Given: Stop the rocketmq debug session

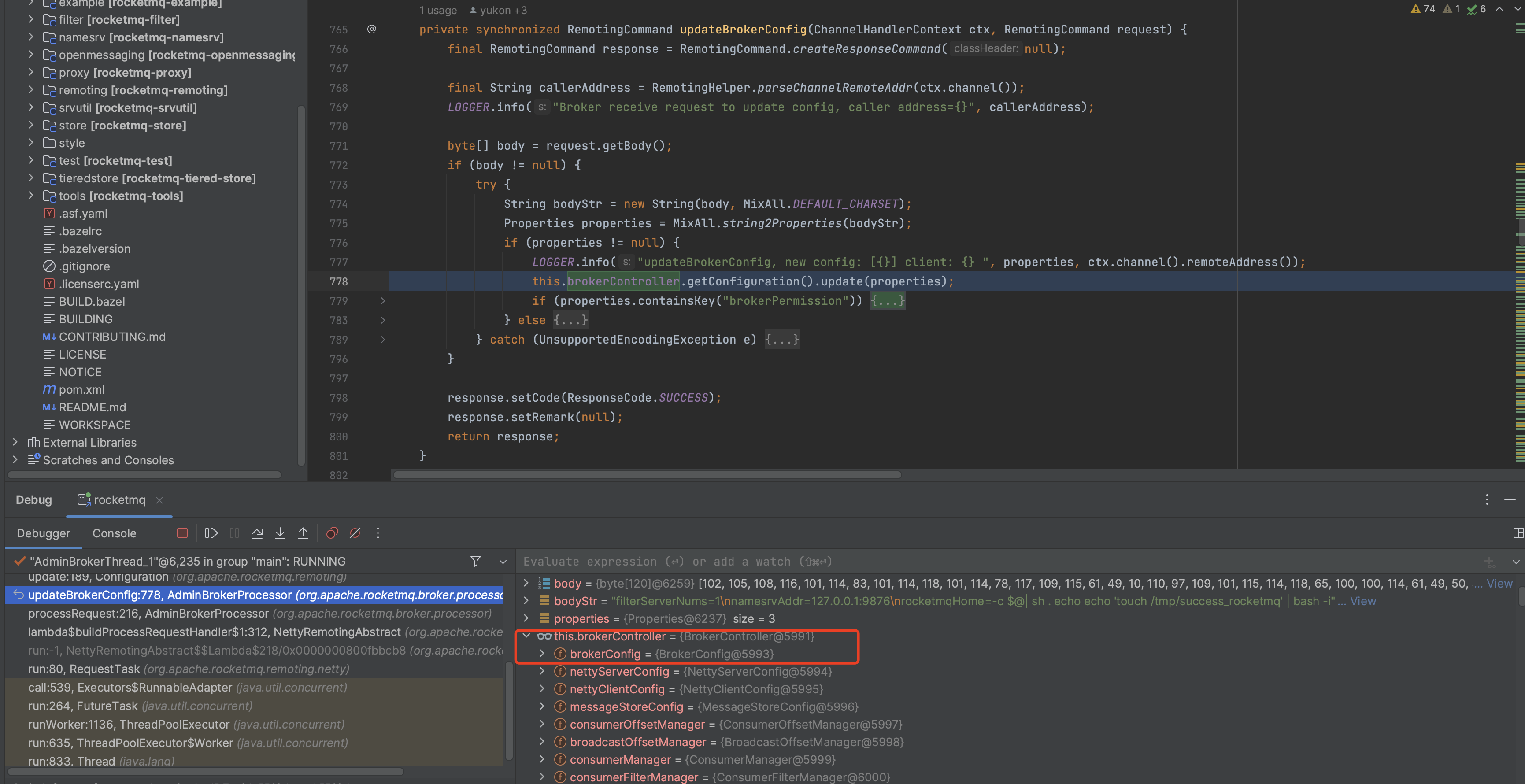Looking at the screenshot, I should (182, 533).
